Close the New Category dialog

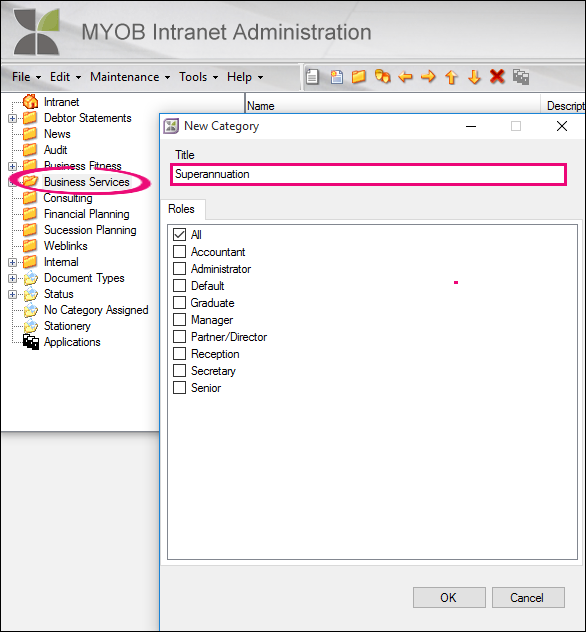(562, 126)
